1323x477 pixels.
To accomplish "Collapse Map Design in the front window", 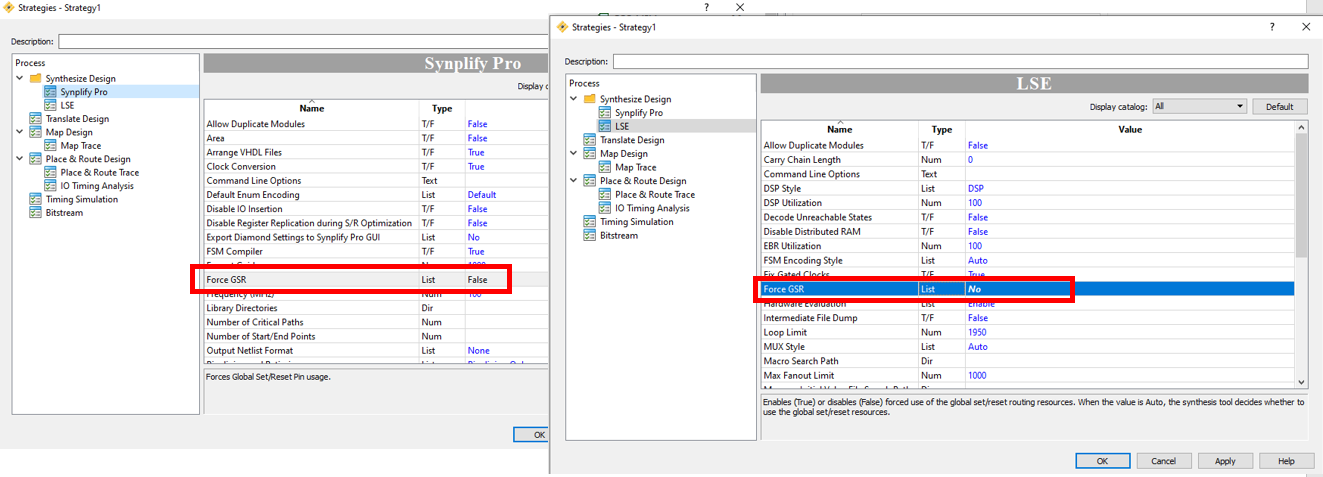I will point(574,154).
